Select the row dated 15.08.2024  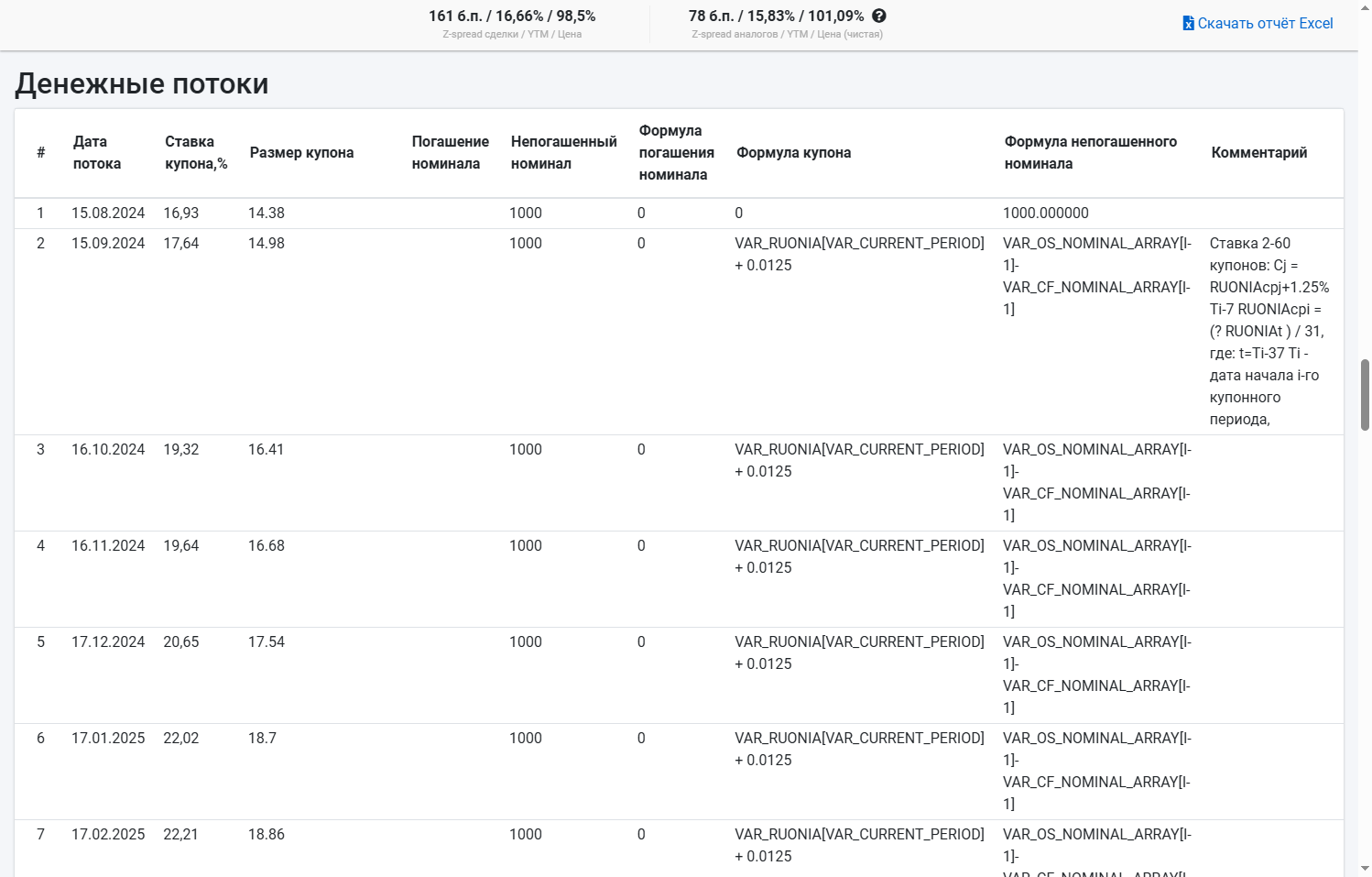[x=679, y=214]
